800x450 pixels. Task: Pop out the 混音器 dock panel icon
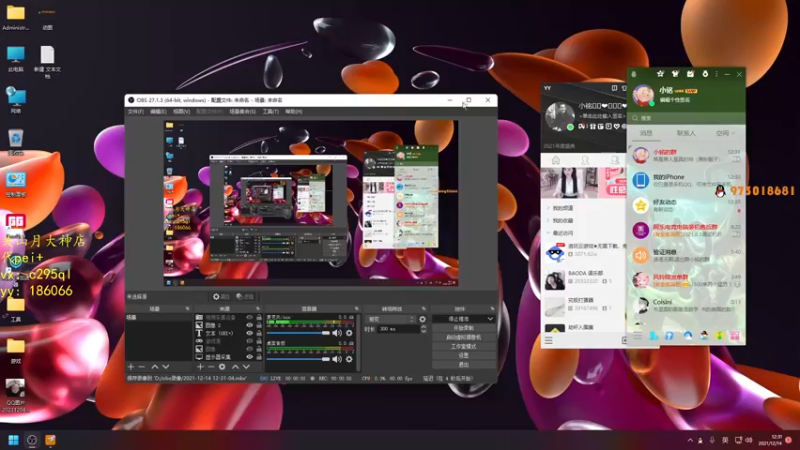pyautogui.click(x=357, y=309)
